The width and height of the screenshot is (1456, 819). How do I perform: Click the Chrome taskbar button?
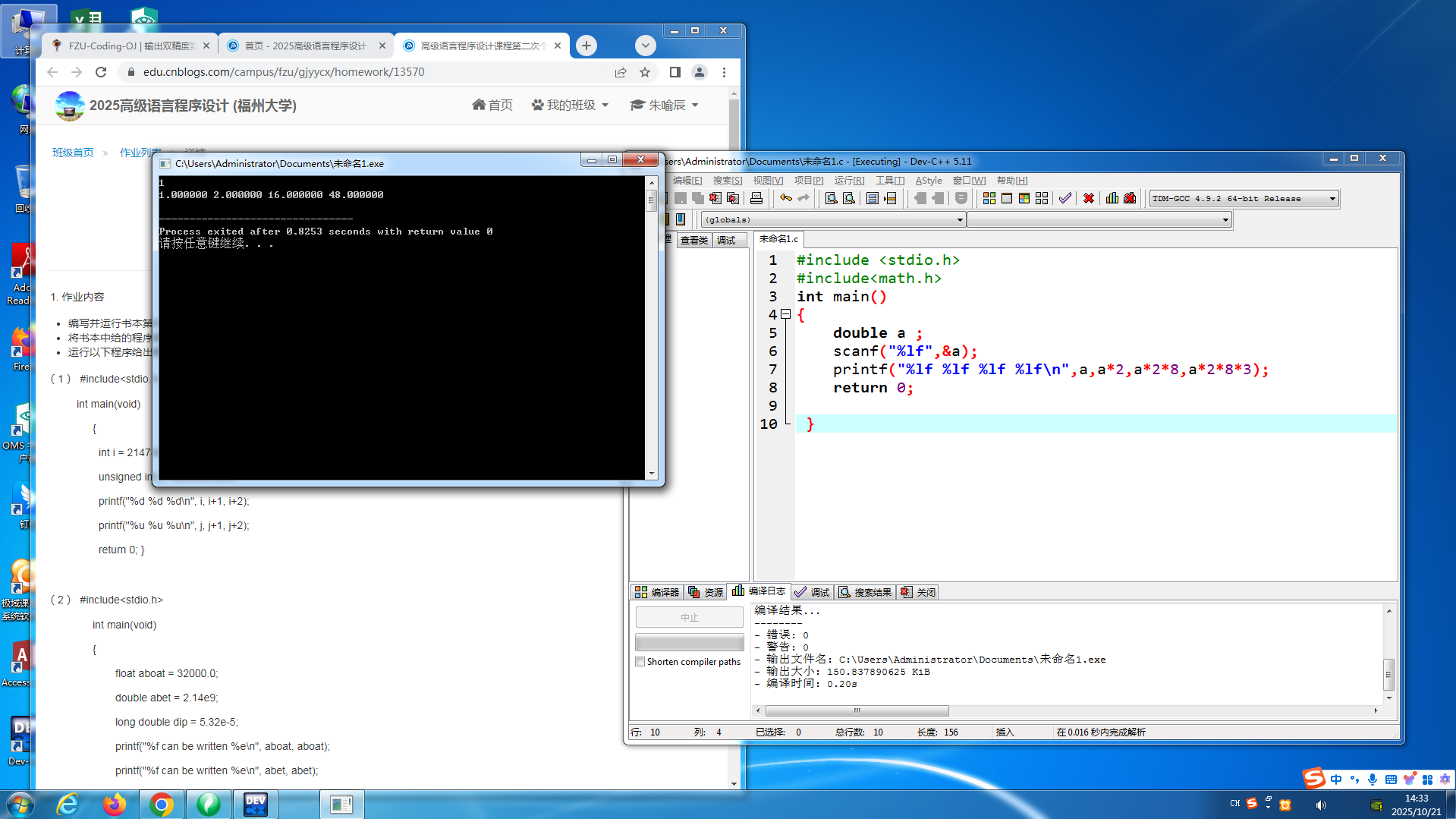[x=162, y=804]
